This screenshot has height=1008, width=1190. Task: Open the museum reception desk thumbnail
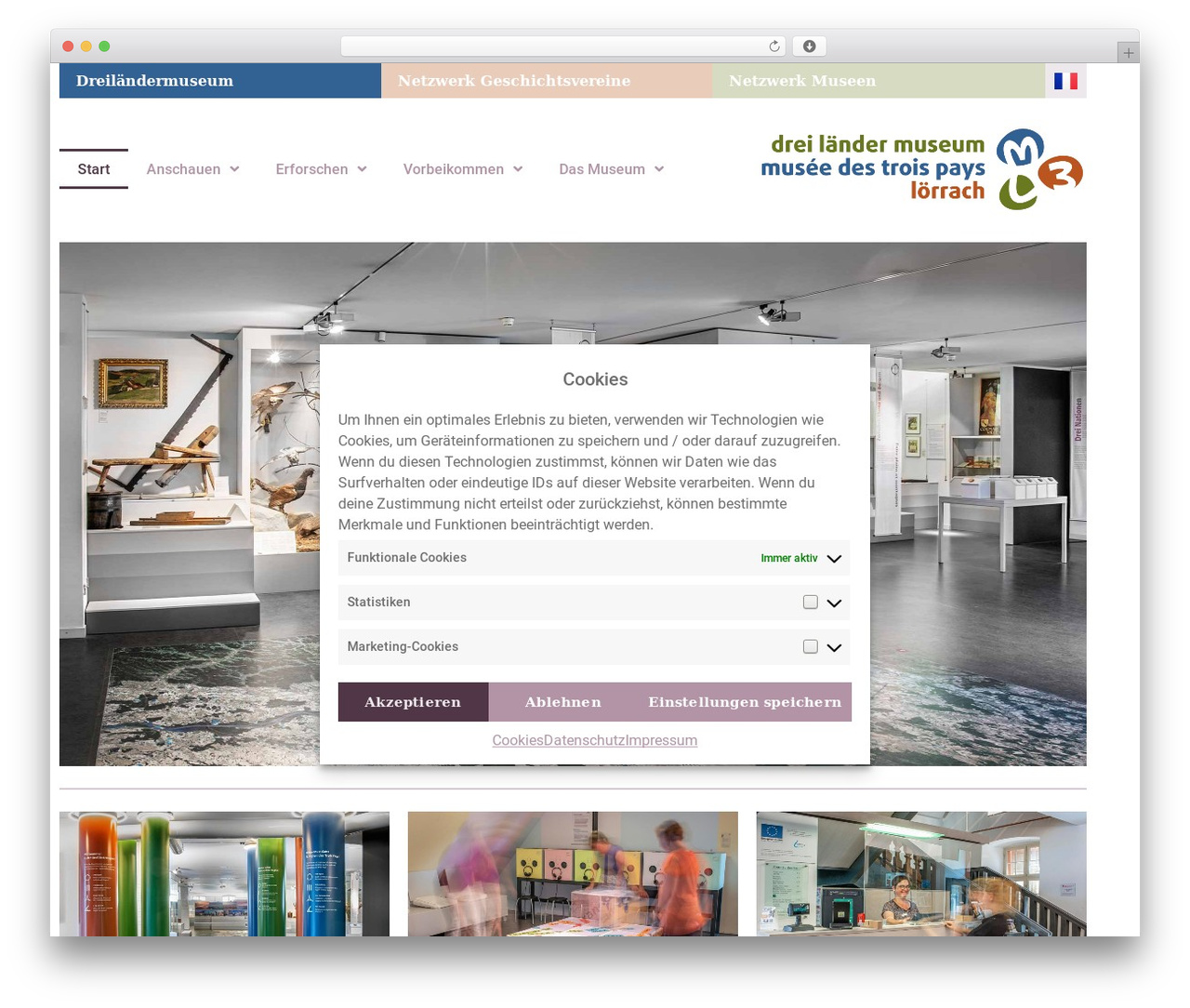tap(921, 874)
